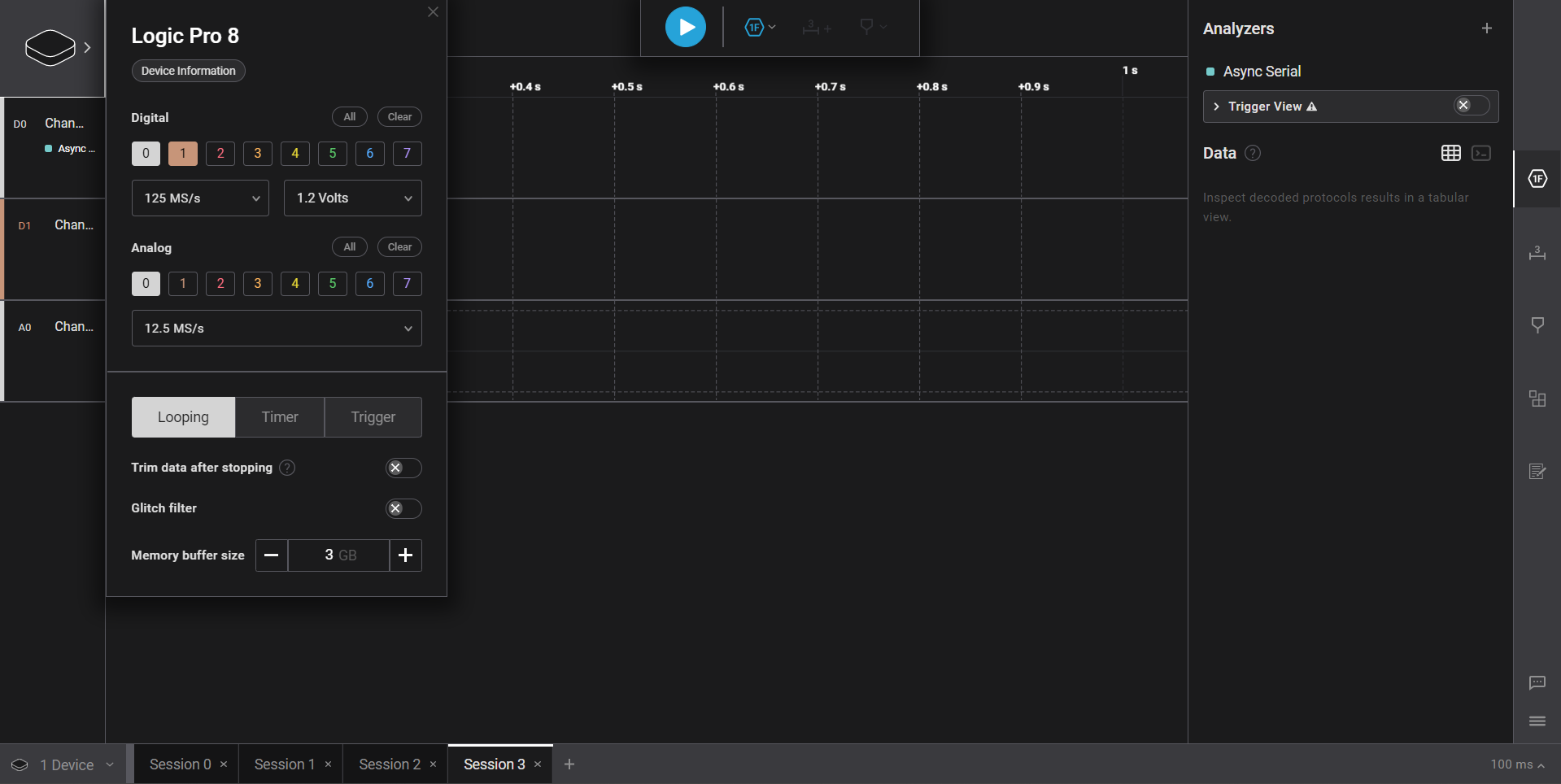Open the Measurements sidebar panel icon
The height and width of the screenshot is (784, 1561).
pos(1537,253)
